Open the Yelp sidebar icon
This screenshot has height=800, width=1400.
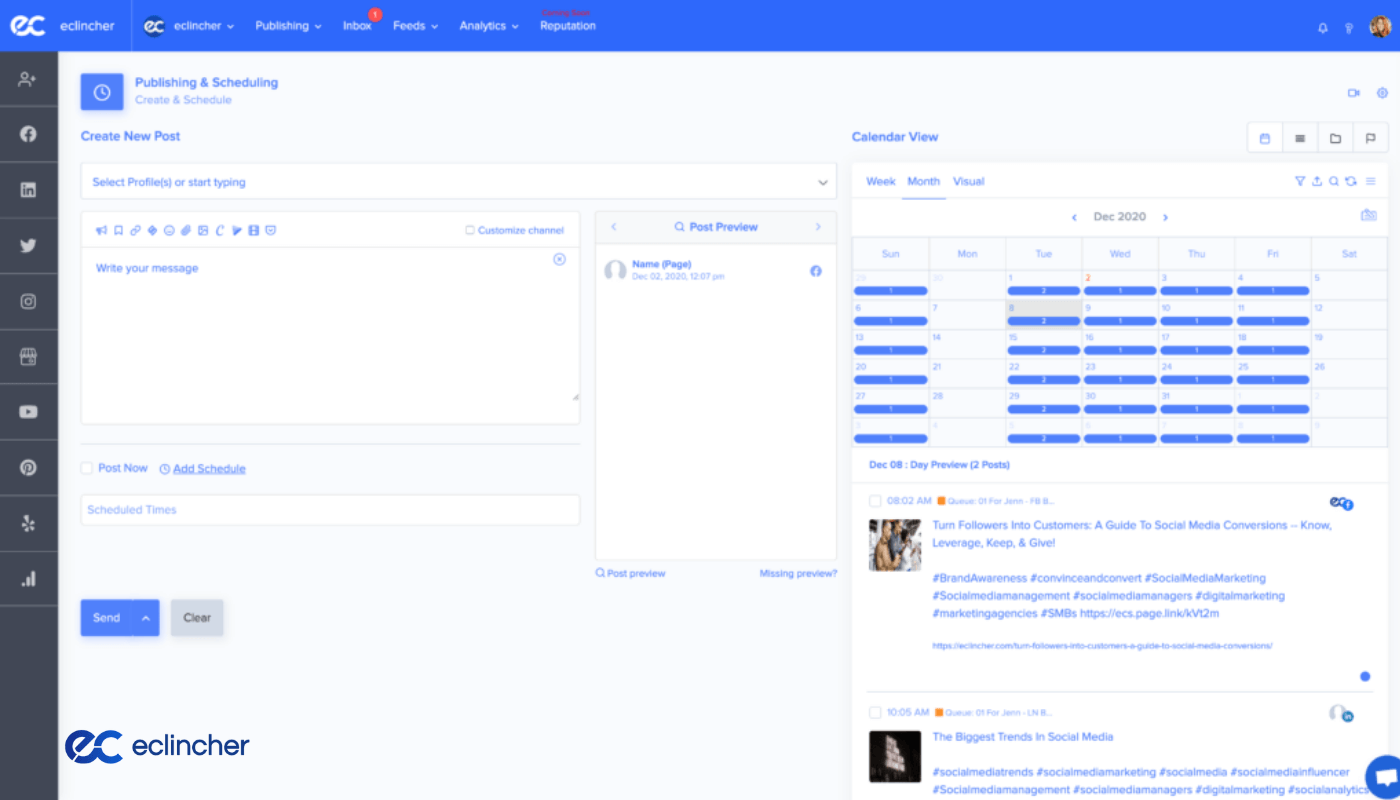[28, 523]
